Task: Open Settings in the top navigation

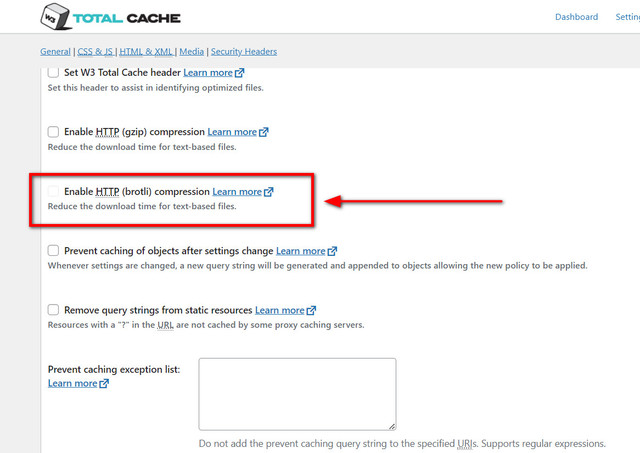Action: click(x=628, y=17)
